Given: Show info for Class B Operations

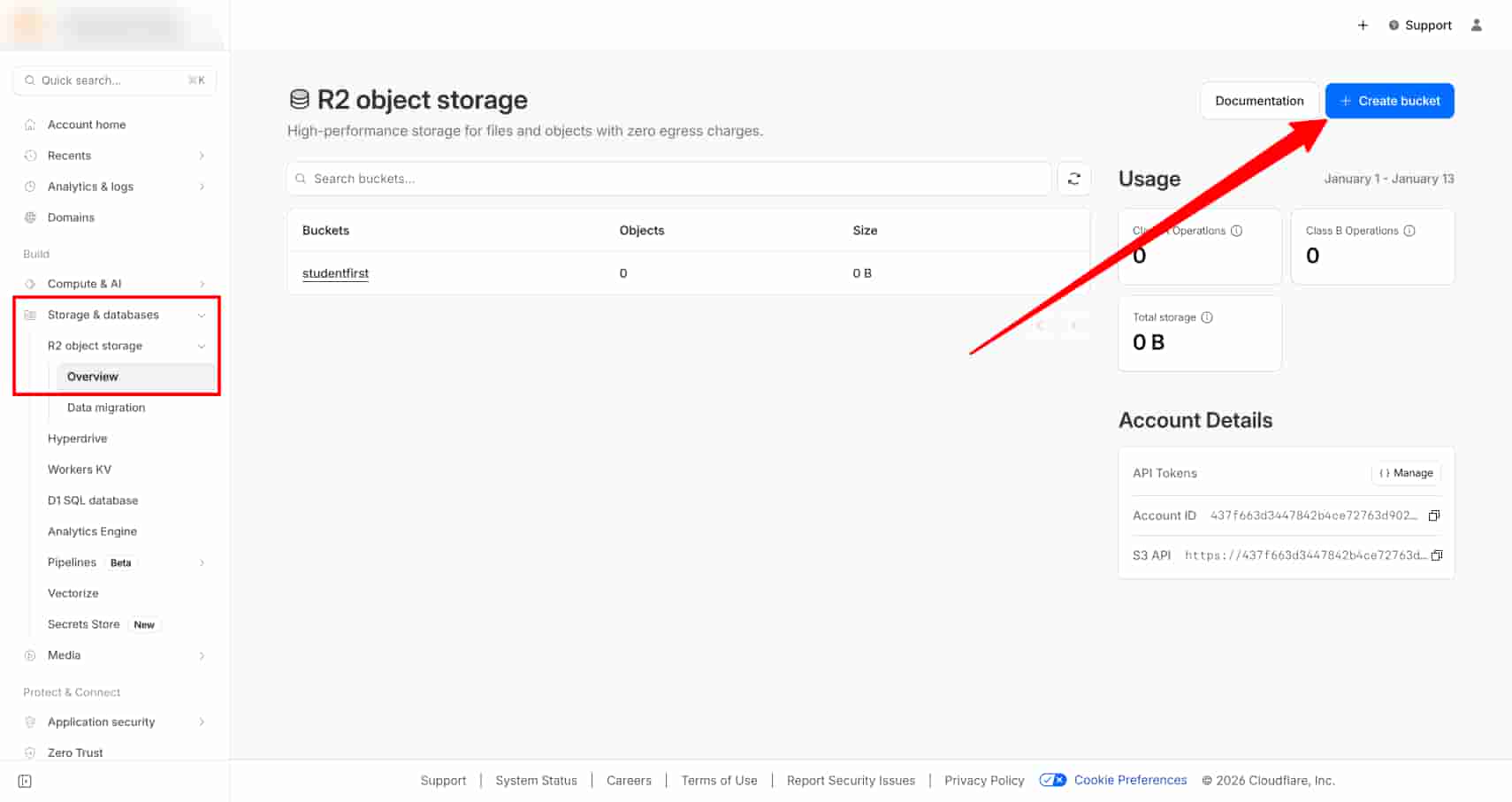Looking at the screenshot, I should [1409, 231].
